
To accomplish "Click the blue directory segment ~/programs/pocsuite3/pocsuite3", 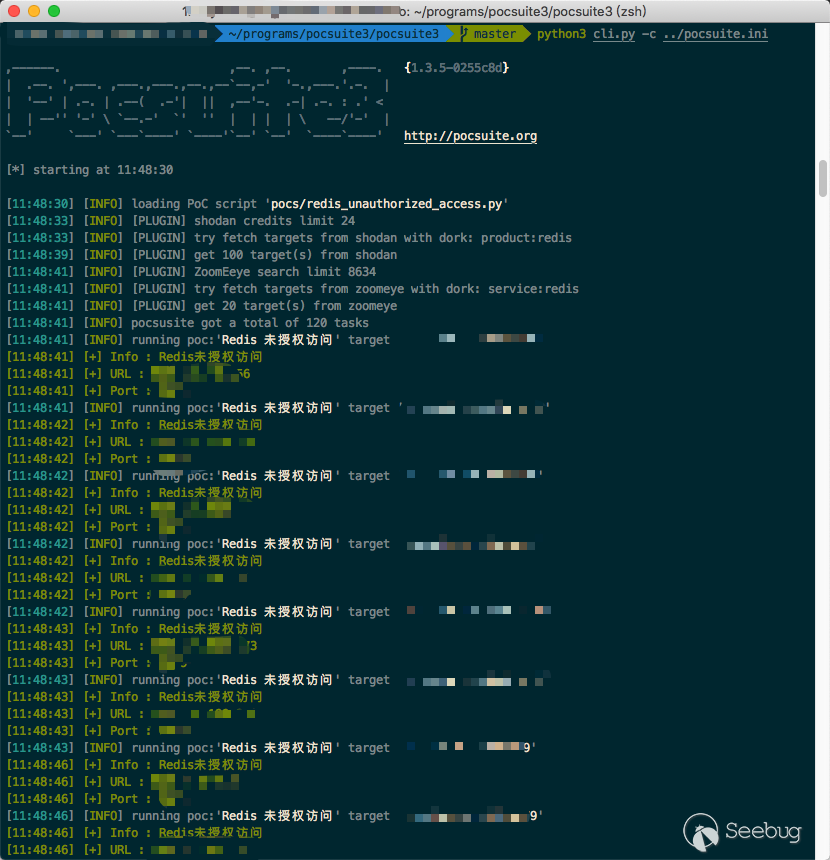I will coord(335,33).
